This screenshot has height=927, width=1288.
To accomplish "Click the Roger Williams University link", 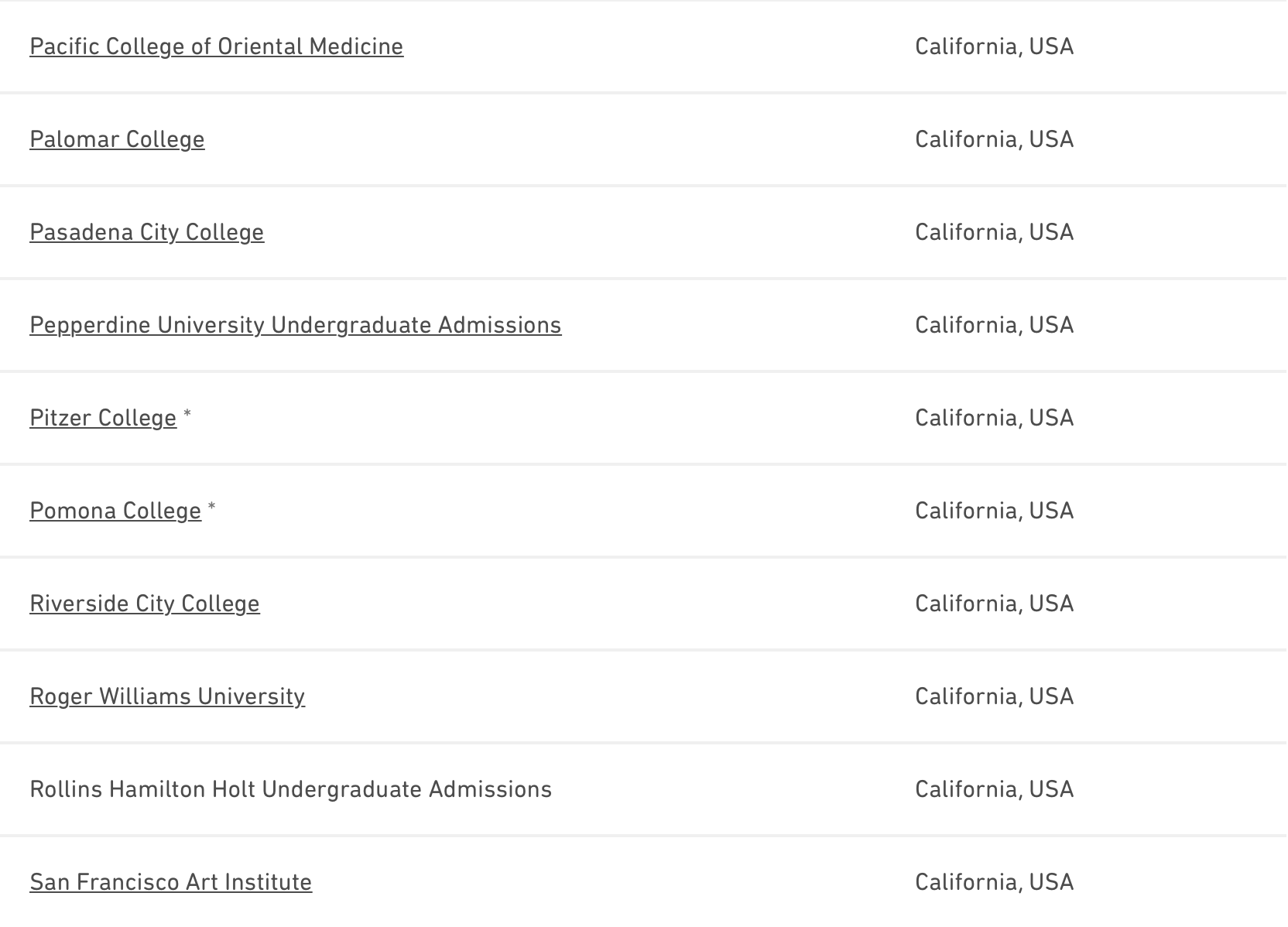I will [167, 696].
